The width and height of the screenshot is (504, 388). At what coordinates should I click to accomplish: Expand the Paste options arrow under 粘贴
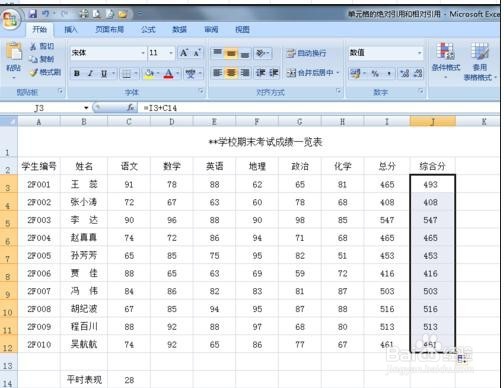(14, 78)
